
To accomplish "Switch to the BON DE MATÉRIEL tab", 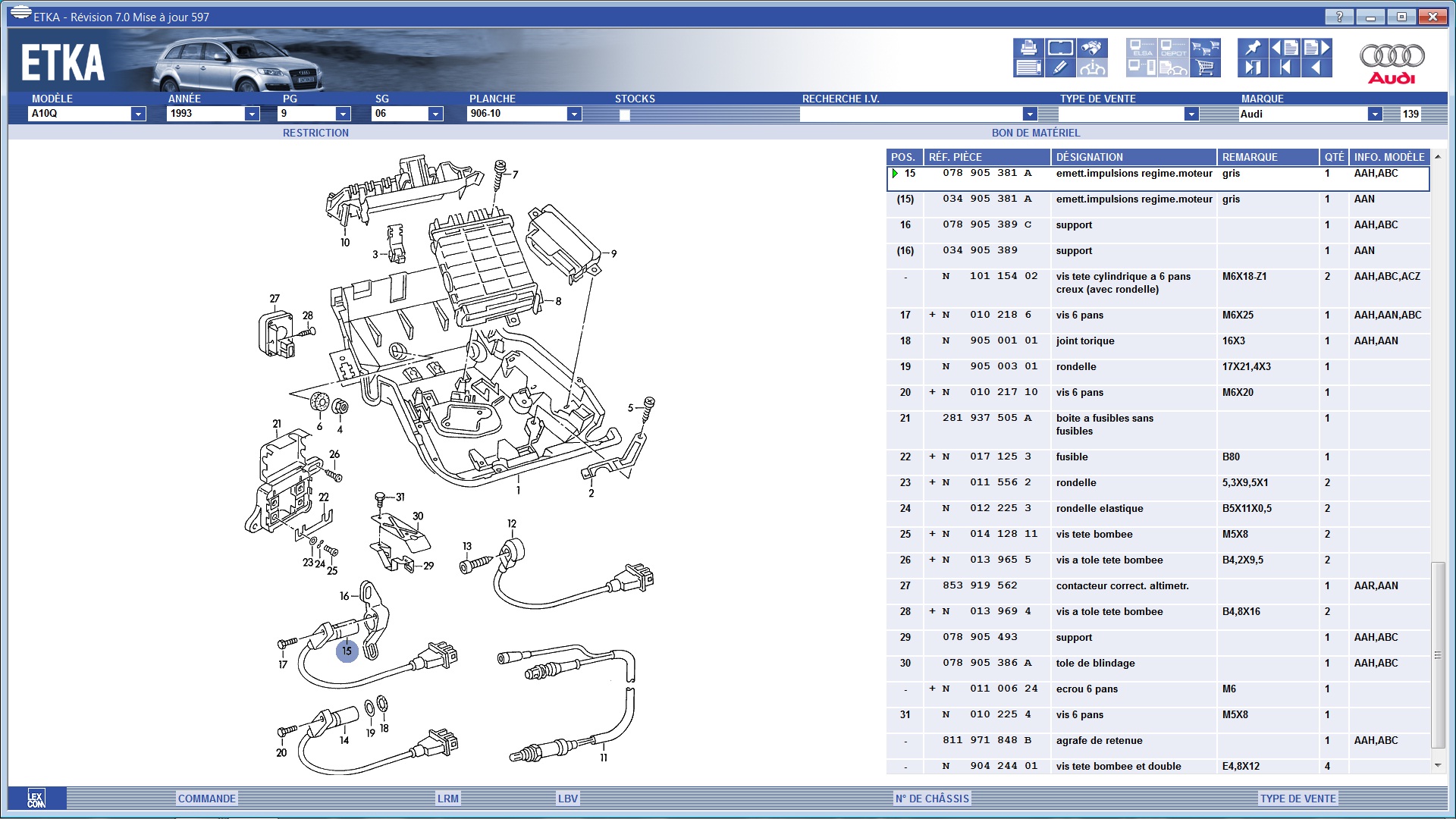I will click(x=1036, y=133).
